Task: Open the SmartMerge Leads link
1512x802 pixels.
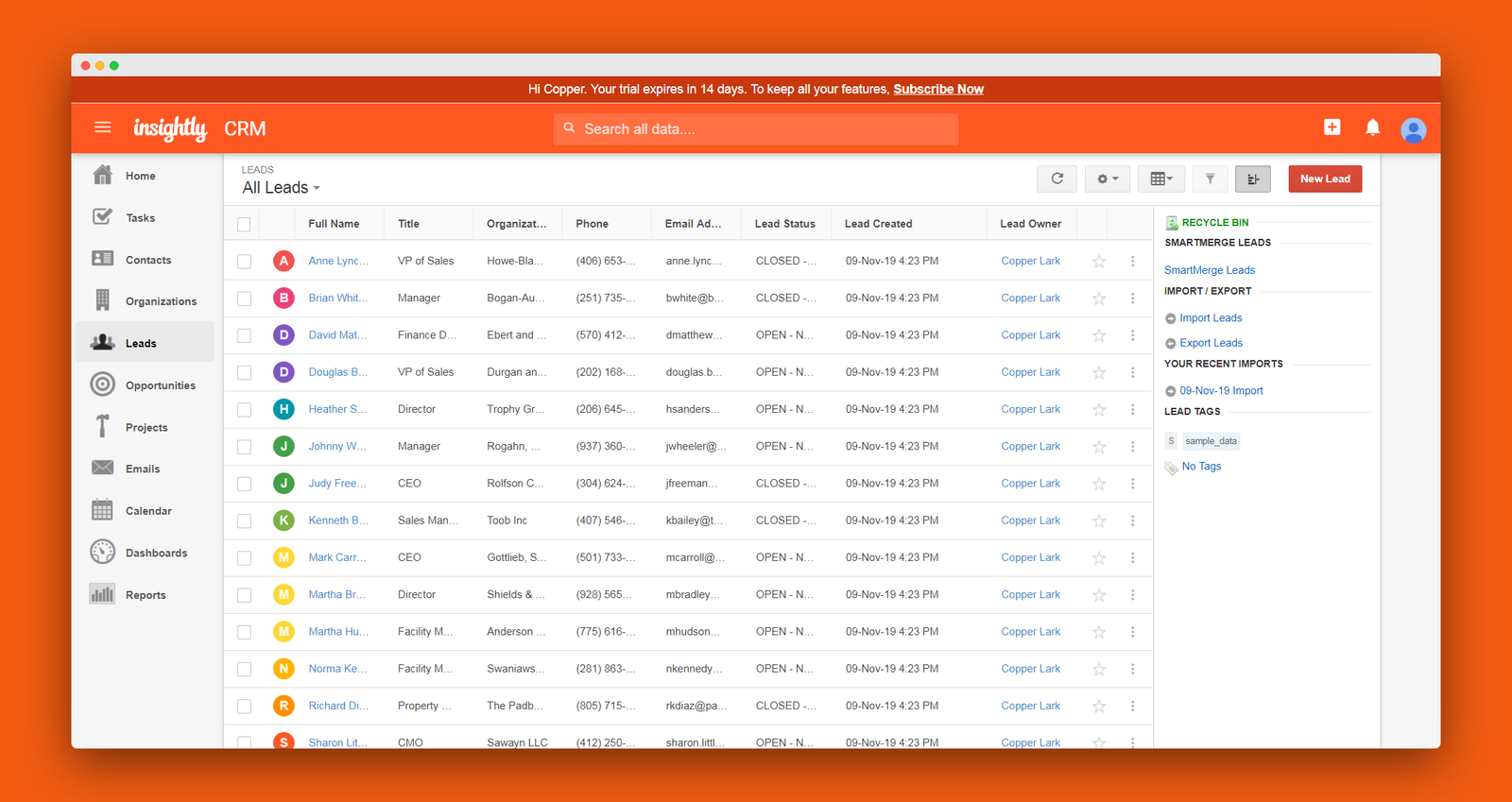Action: [1210, 270]
